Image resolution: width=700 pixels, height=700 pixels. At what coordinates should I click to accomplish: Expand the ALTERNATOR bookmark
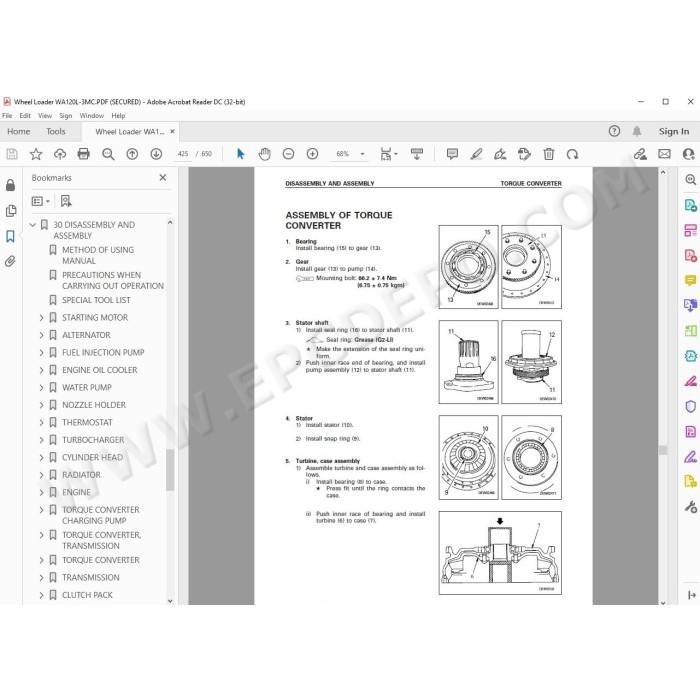point(42,335)
